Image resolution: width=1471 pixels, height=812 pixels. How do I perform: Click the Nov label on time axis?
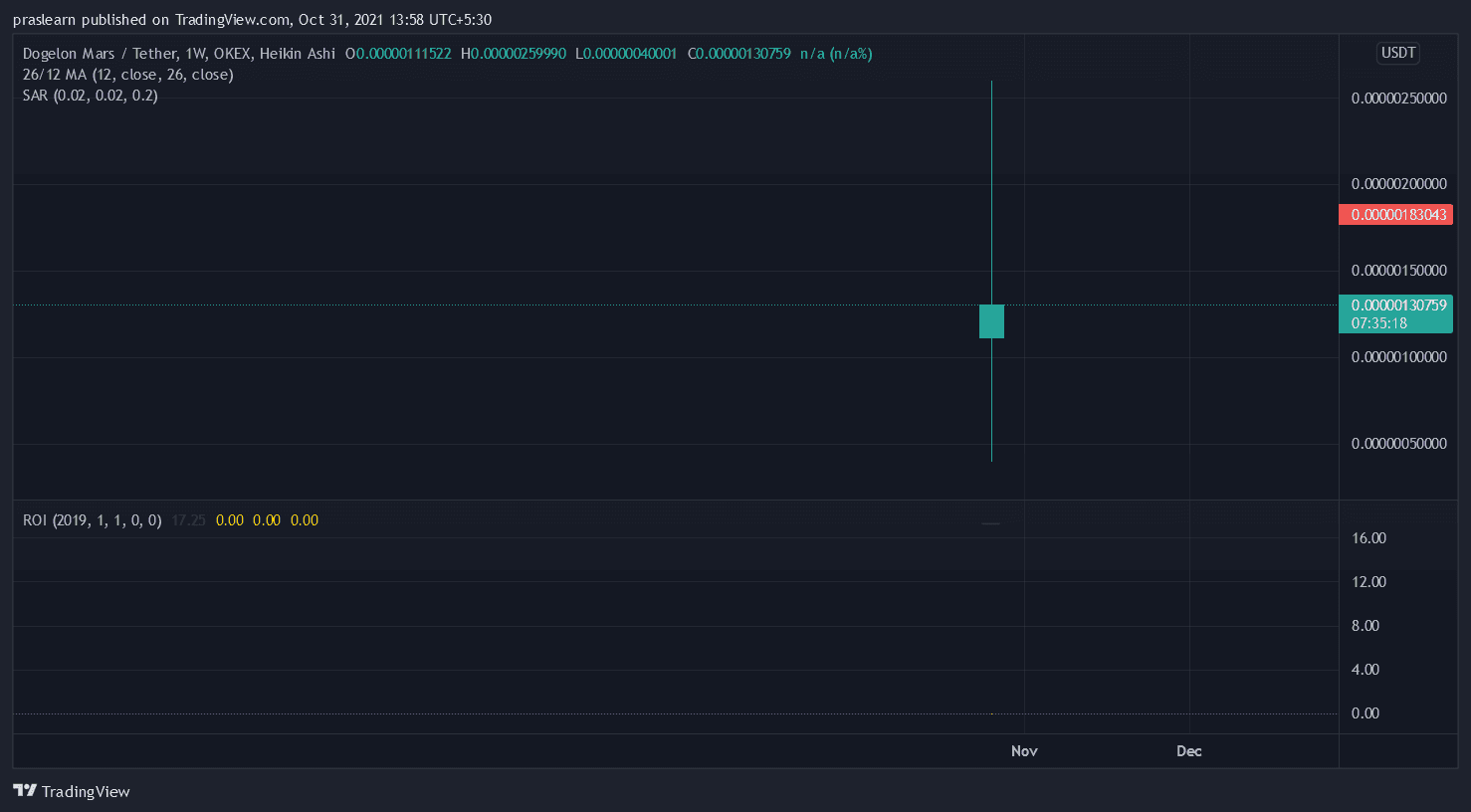point(1024,751)
